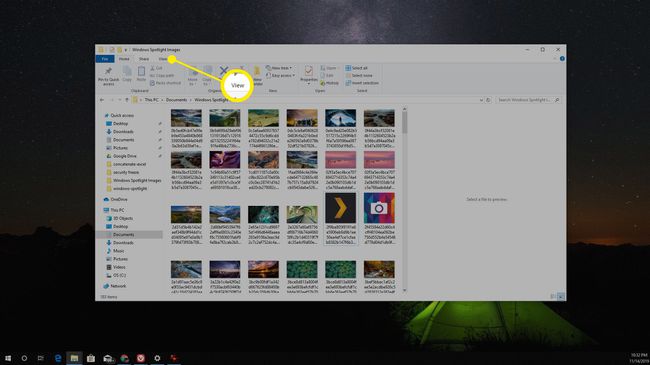
Task: Open Explorer help blue question icon
Action: [562, 59]
